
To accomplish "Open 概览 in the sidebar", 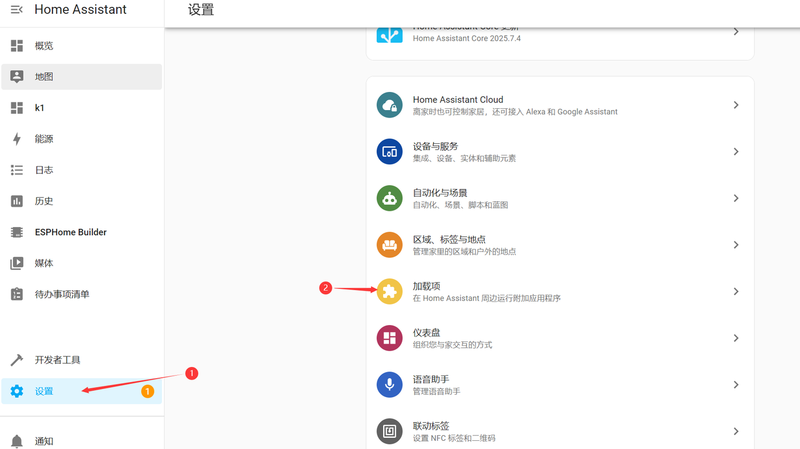I will pyautogui.click(x=44, y=46).
